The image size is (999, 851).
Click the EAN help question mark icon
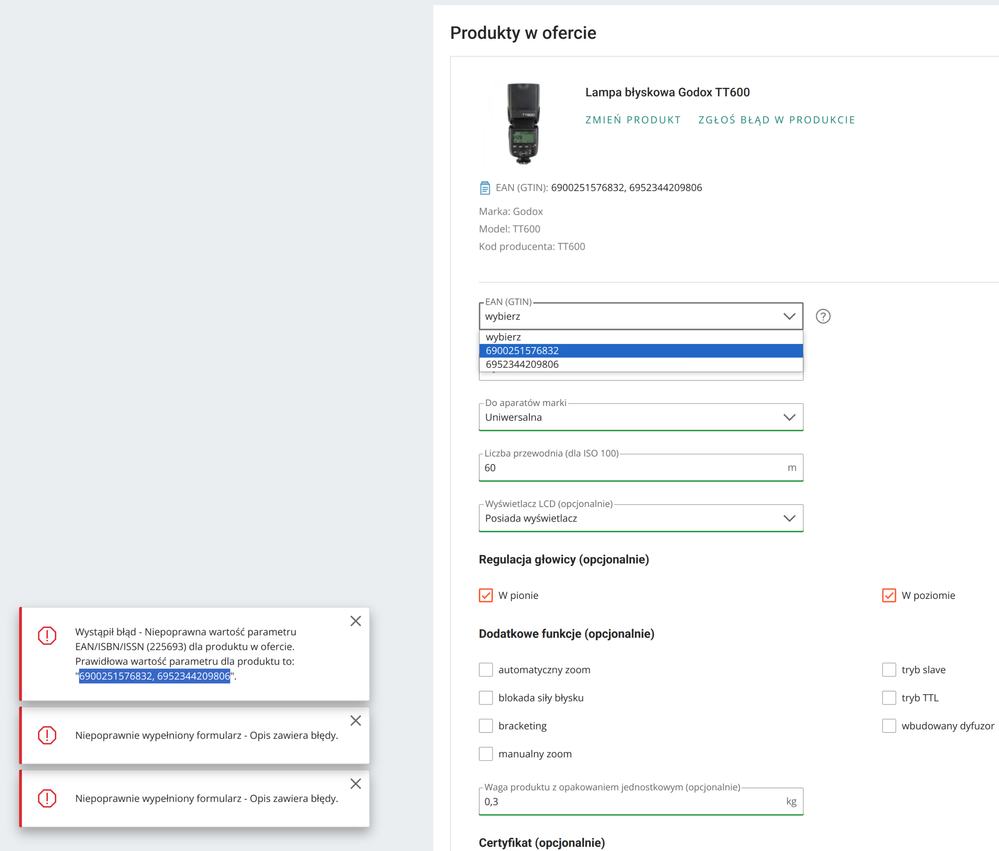pyautogui.click(x=823, y=317)
